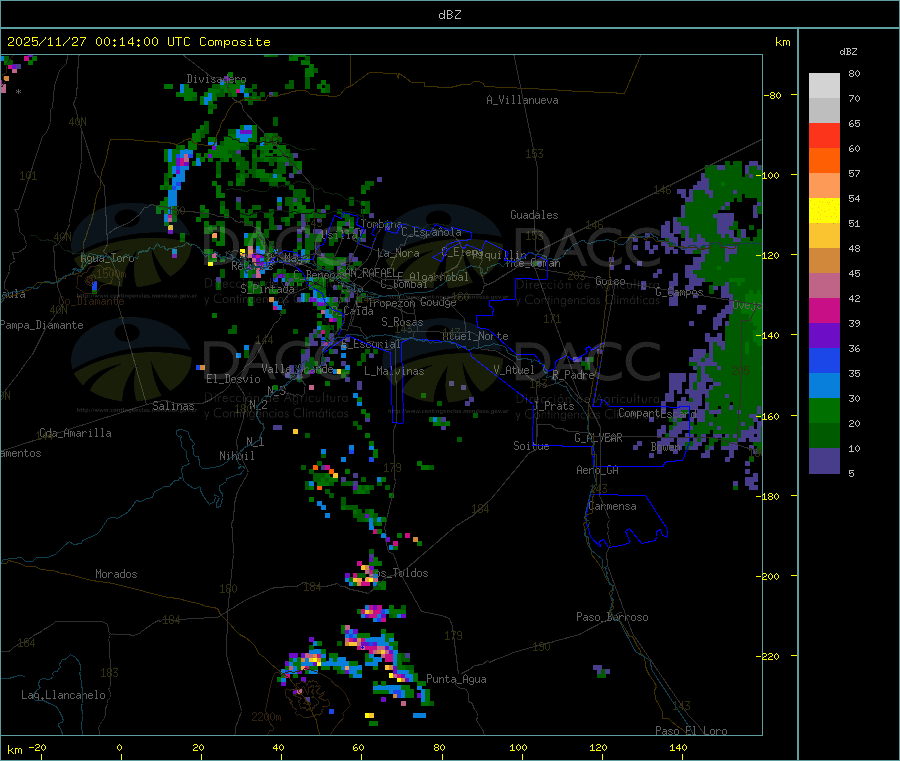
Task: Click the dBZ title at the top
Action: (449, 15)
